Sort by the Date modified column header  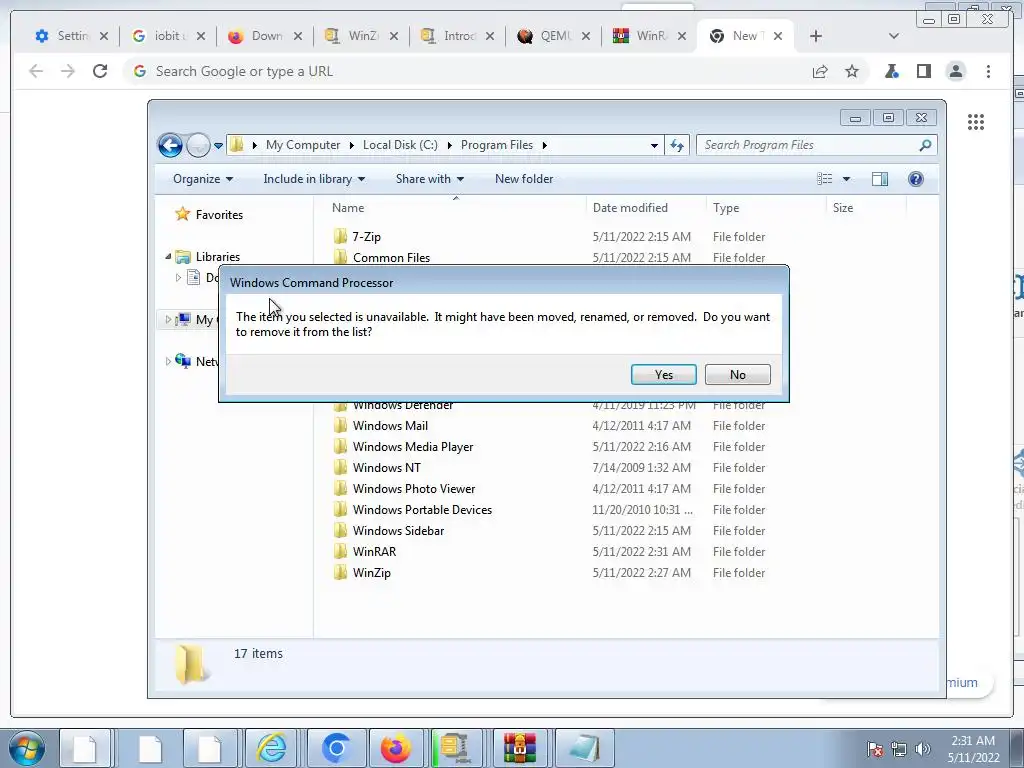[630, 208]
